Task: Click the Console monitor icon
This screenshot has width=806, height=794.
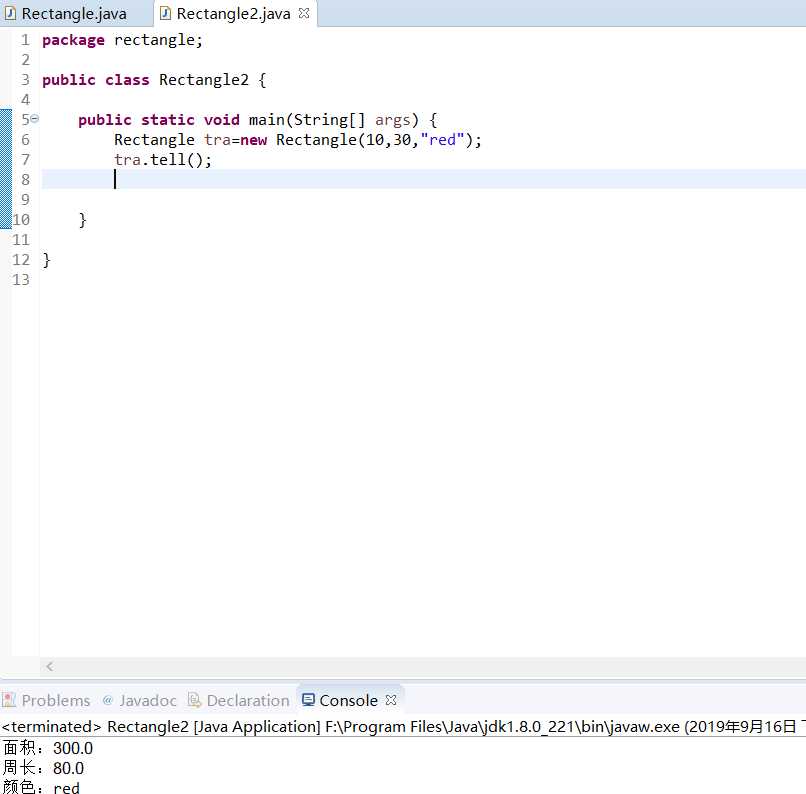Action: [x=308, y=700]
